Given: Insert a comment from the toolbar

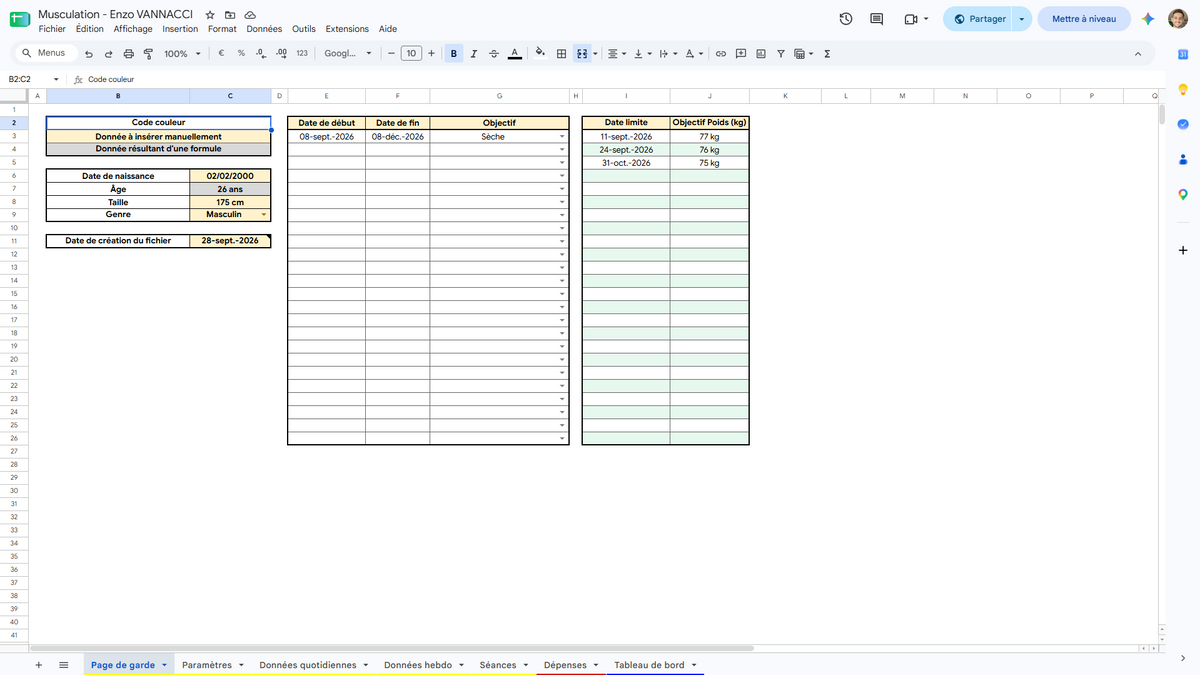Looking at the screenshot, I should (x=741, y=54).
